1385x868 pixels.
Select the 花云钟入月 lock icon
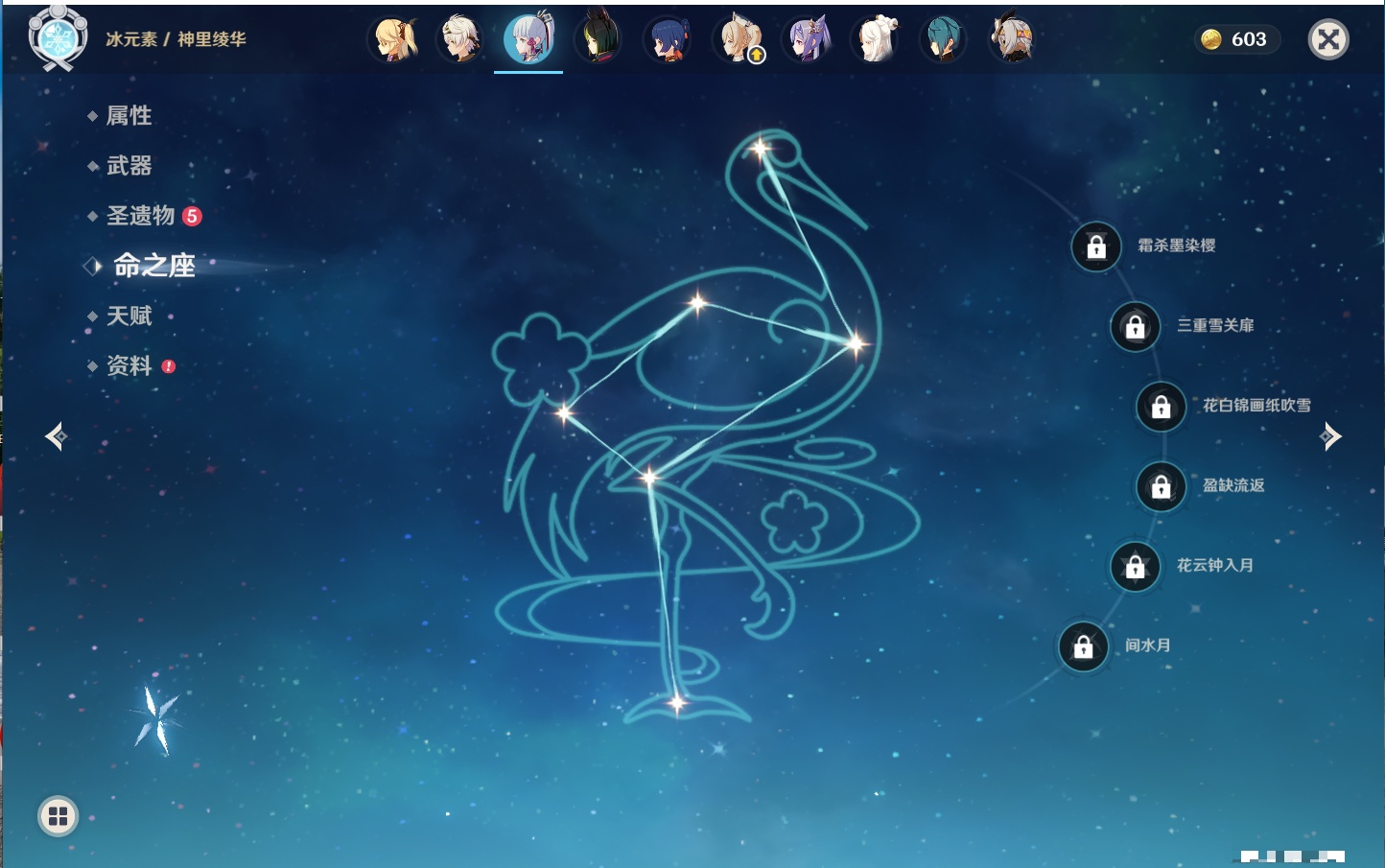[x=1135, y=567]
